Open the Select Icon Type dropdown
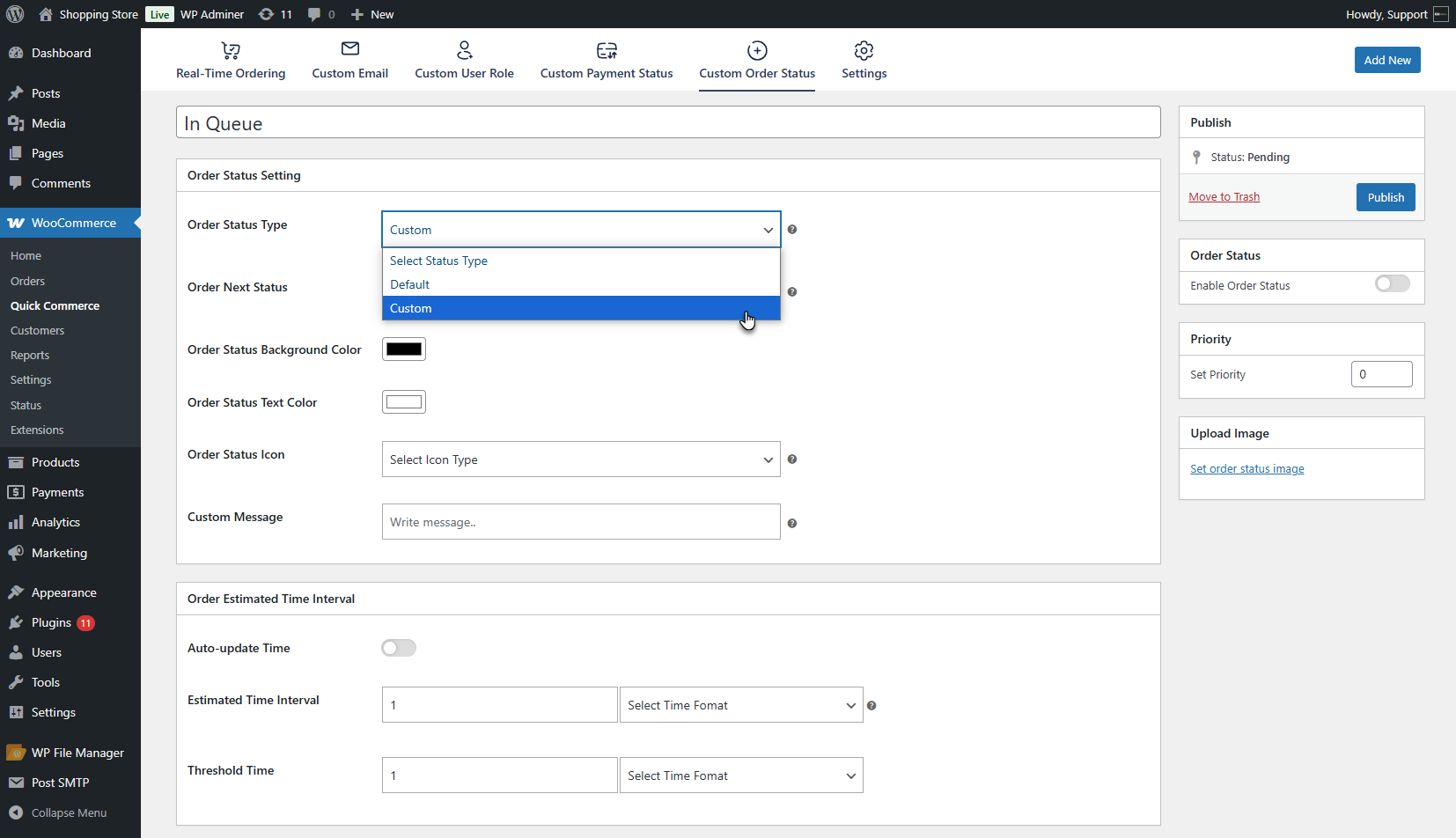The height and width of the screenshot is (838, 1456). (x=581, y=459)
